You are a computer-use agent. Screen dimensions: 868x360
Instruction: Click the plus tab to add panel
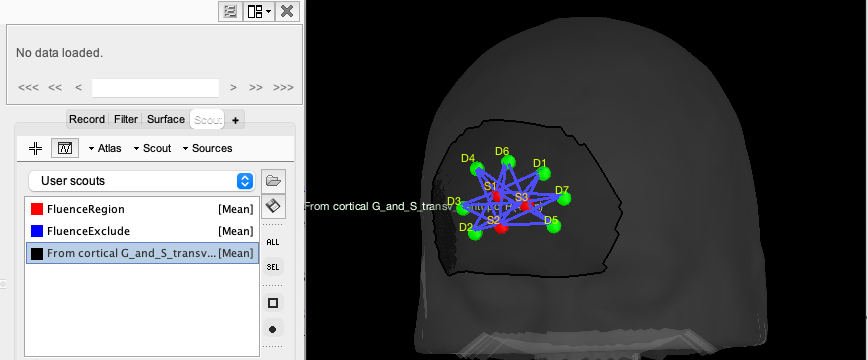click(235, 120)
